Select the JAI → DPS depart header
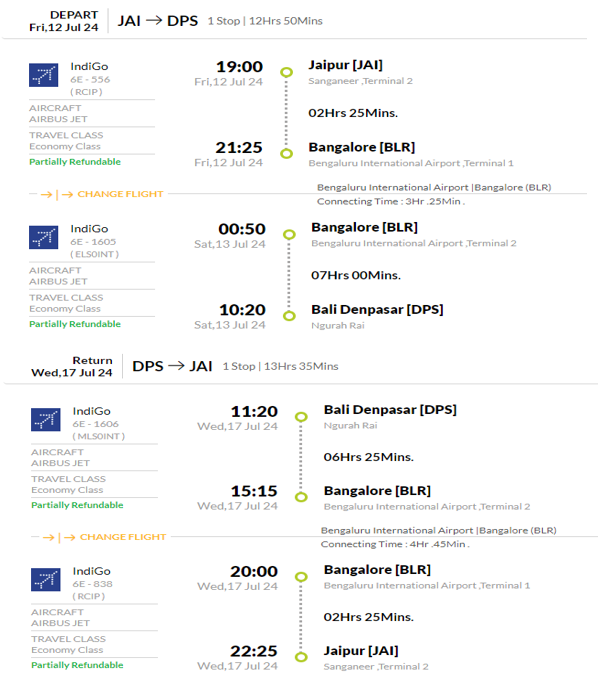The height and width of the screenshot is (680, 607). pyautogui.click(x=158, y=21)
